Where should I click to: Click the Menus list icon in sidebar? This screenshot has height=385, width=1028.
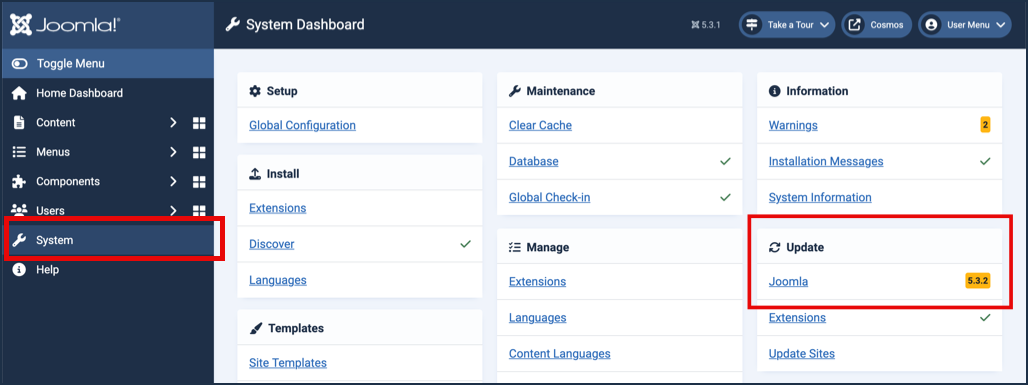pyautogui.click(x=20, y=152)
